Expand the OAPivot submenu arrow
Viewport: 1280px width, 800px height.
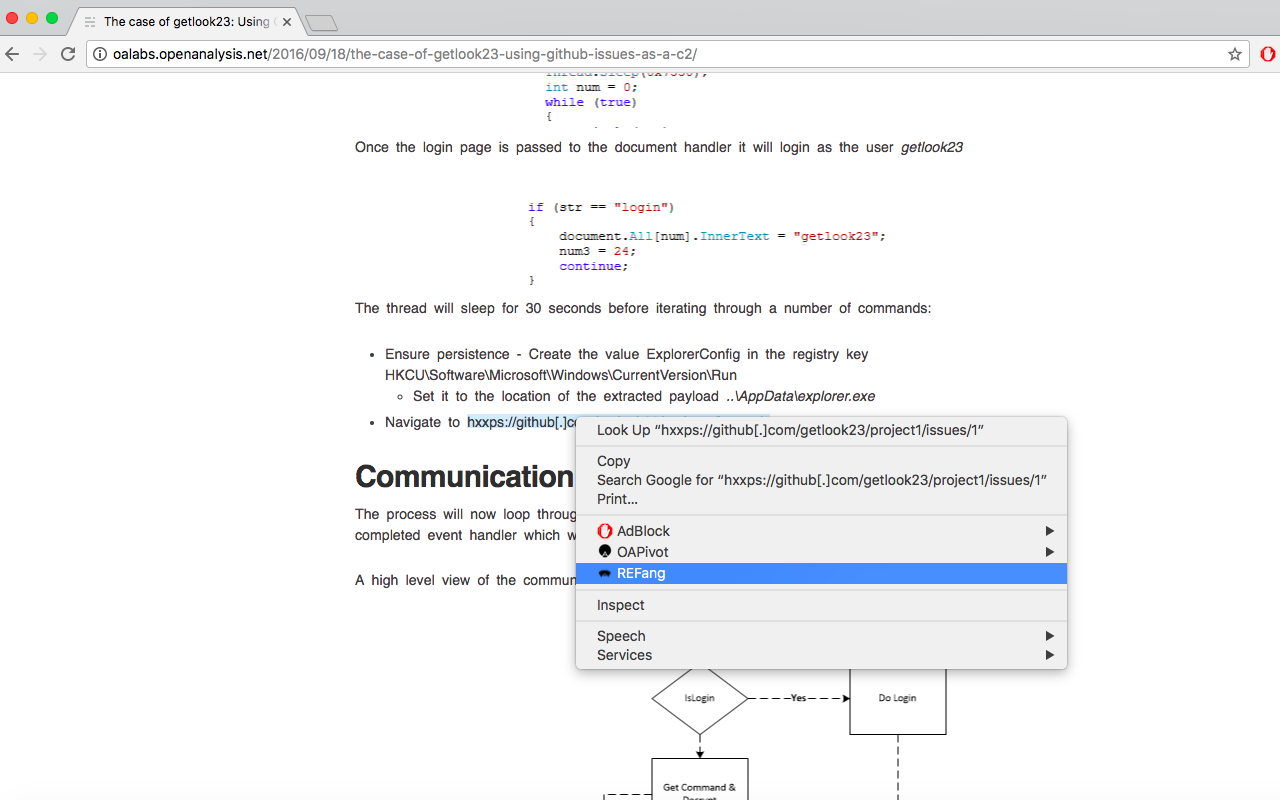1050,552
